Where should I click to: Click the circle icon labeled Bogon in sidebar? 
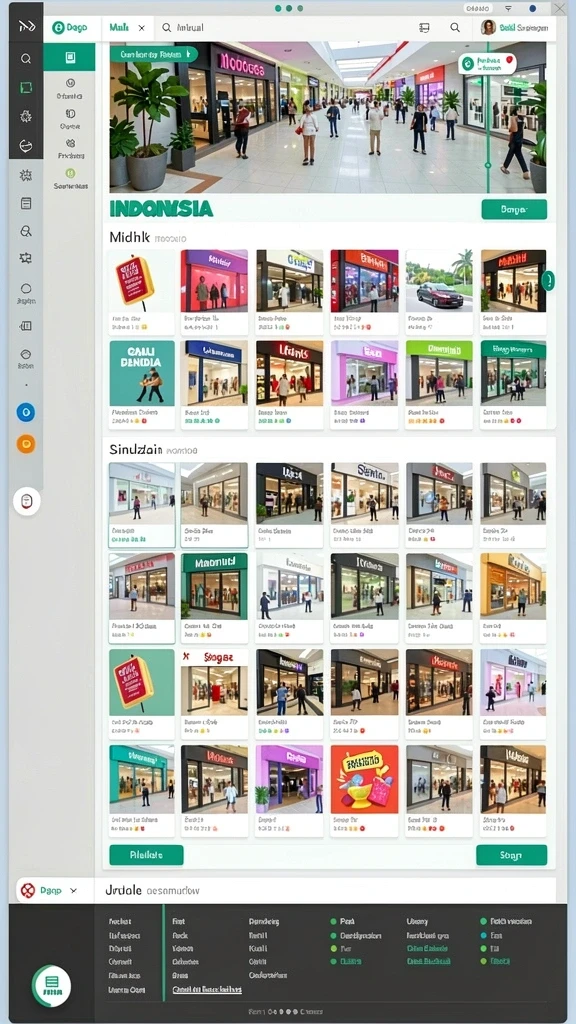point(26,288)
